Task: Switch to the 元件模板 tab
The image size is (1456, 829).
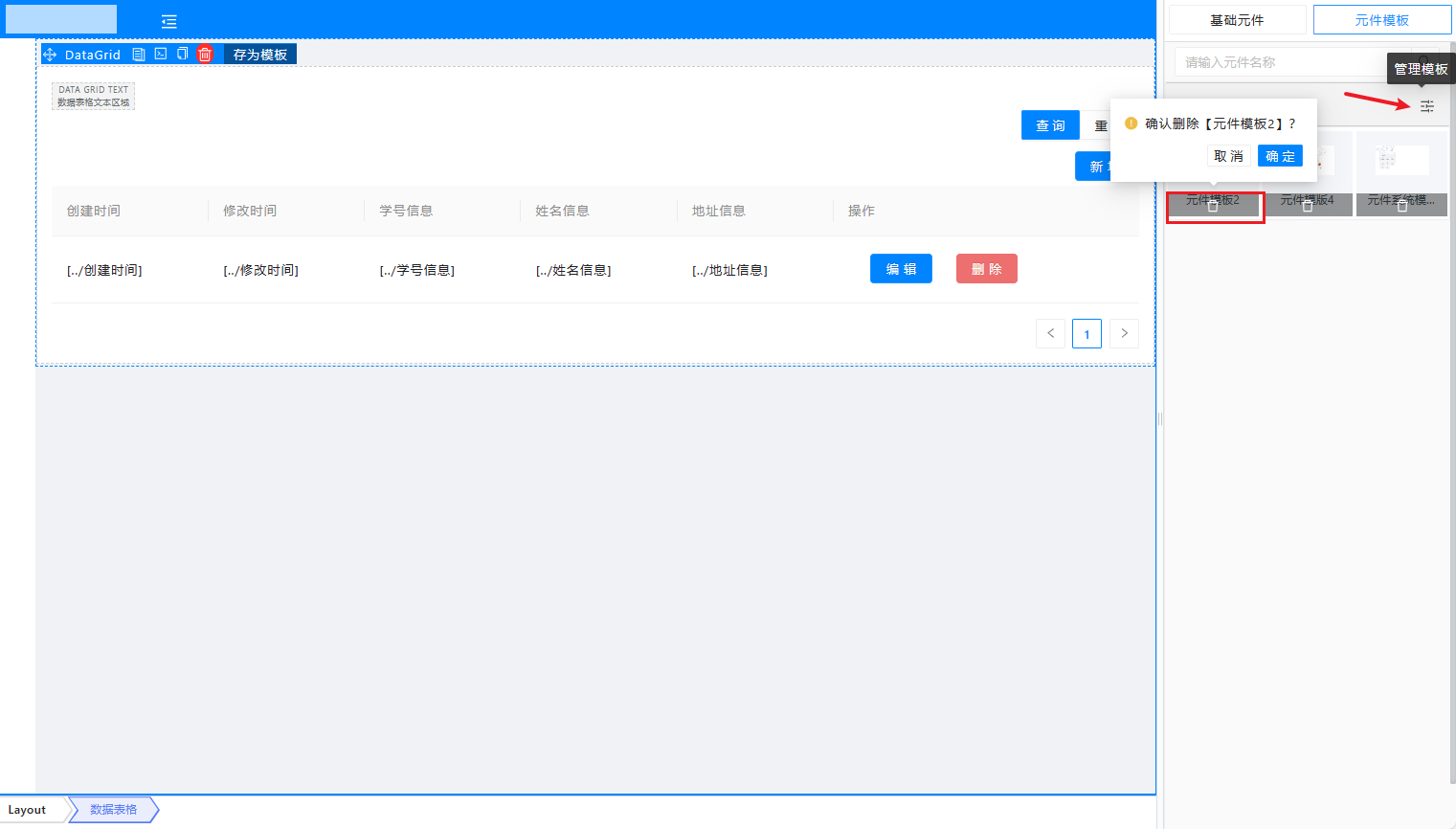Action: [1381, 20]
